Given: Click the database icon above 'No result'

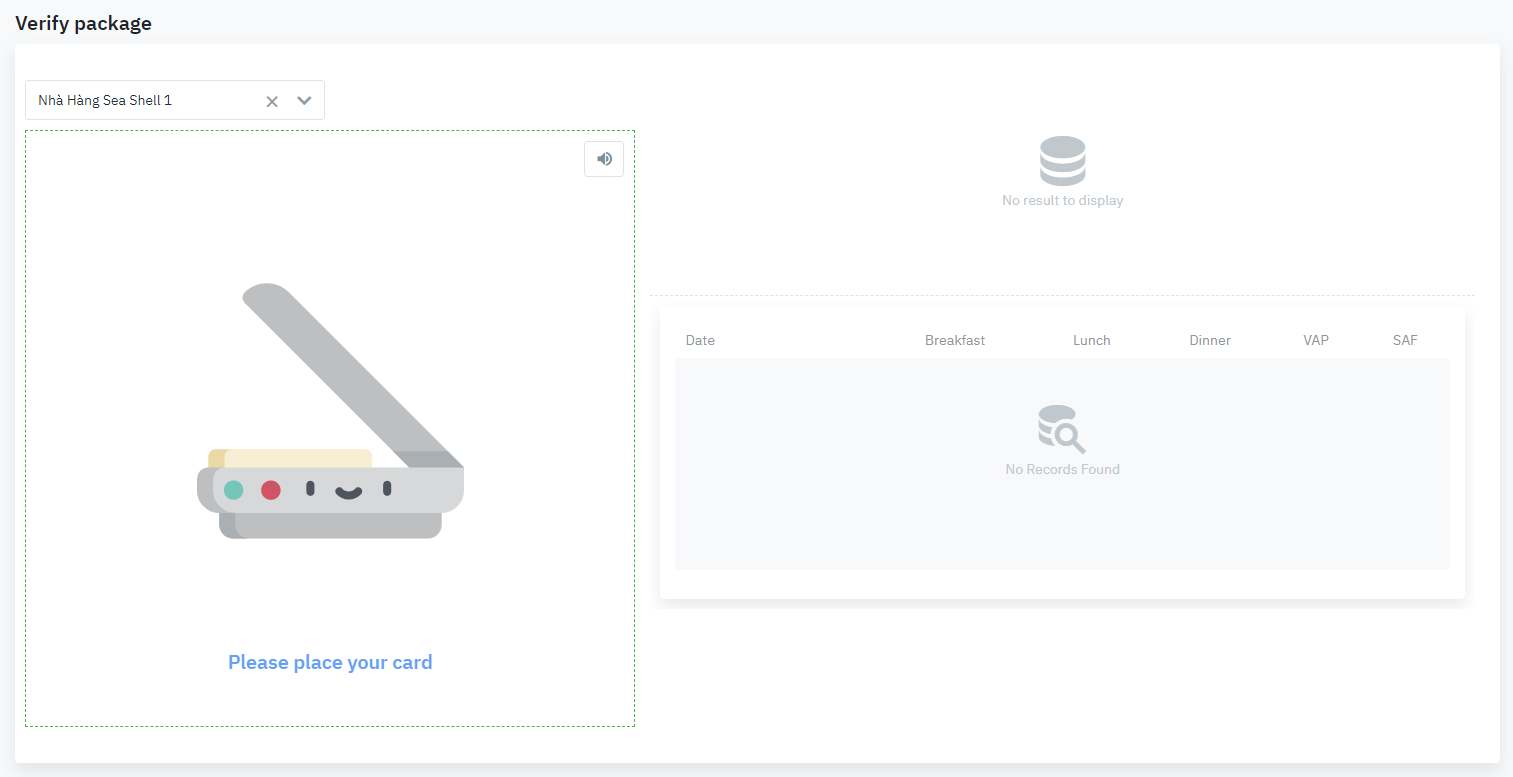Looking at the screenshot, I should (x=1062, y=161).
